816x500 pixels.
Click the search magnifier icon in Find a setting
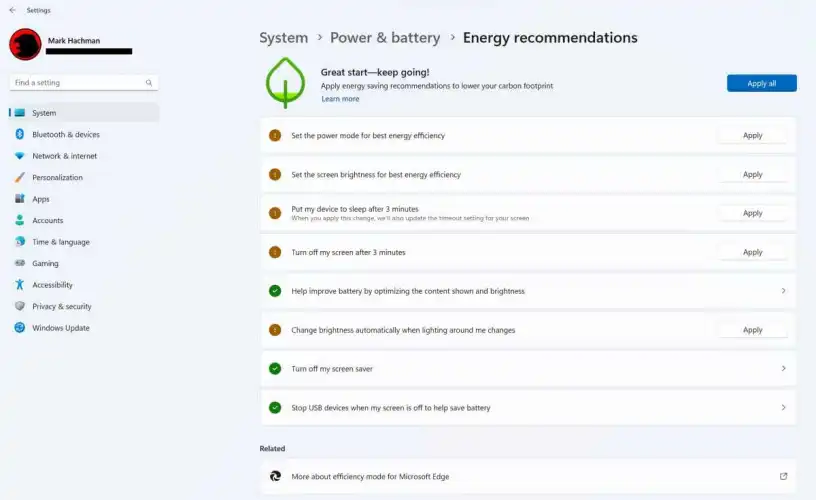[x=149, y=83]
